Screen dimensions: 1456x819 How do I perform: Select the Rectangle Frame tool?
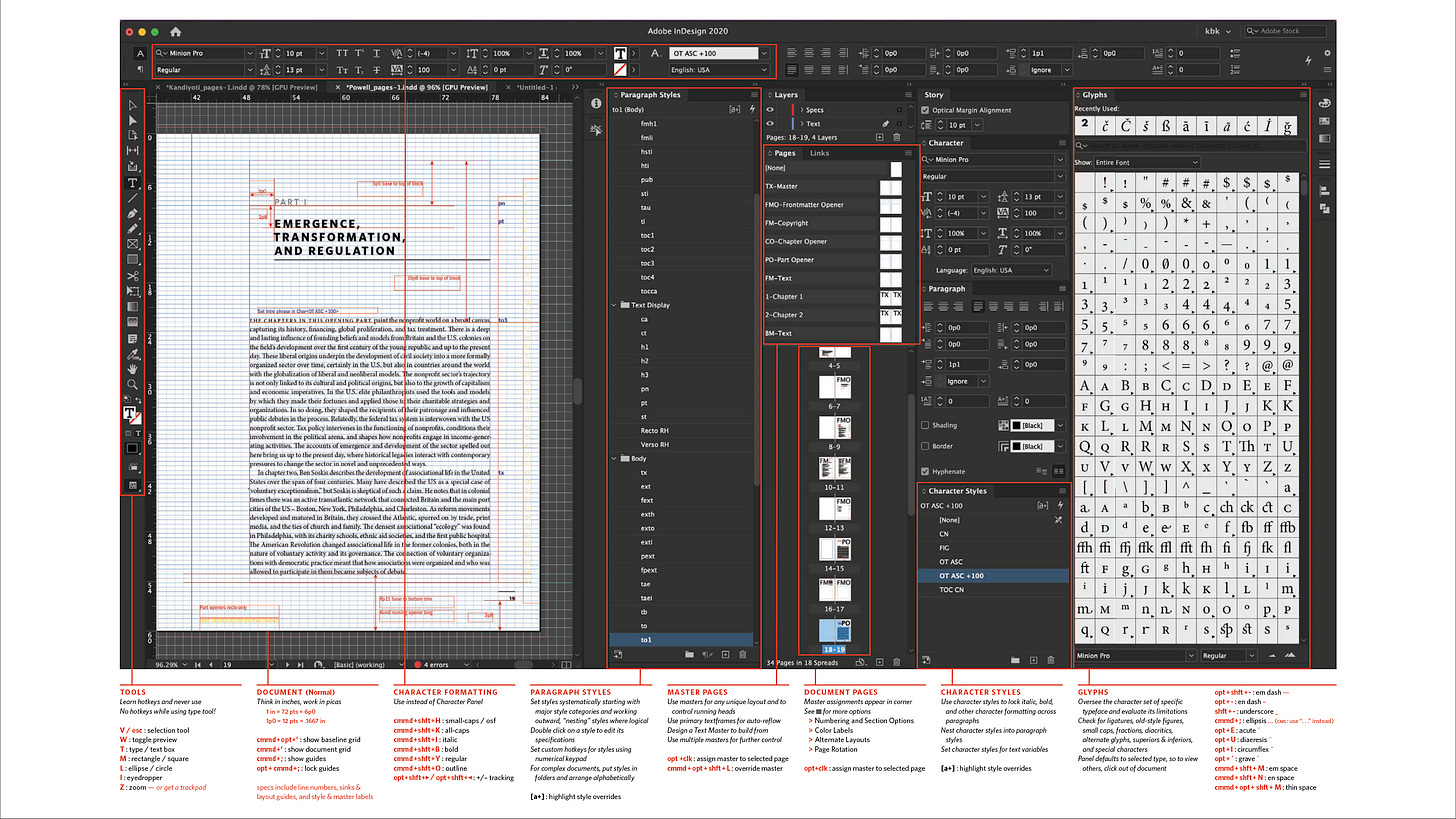click(132, 245)
